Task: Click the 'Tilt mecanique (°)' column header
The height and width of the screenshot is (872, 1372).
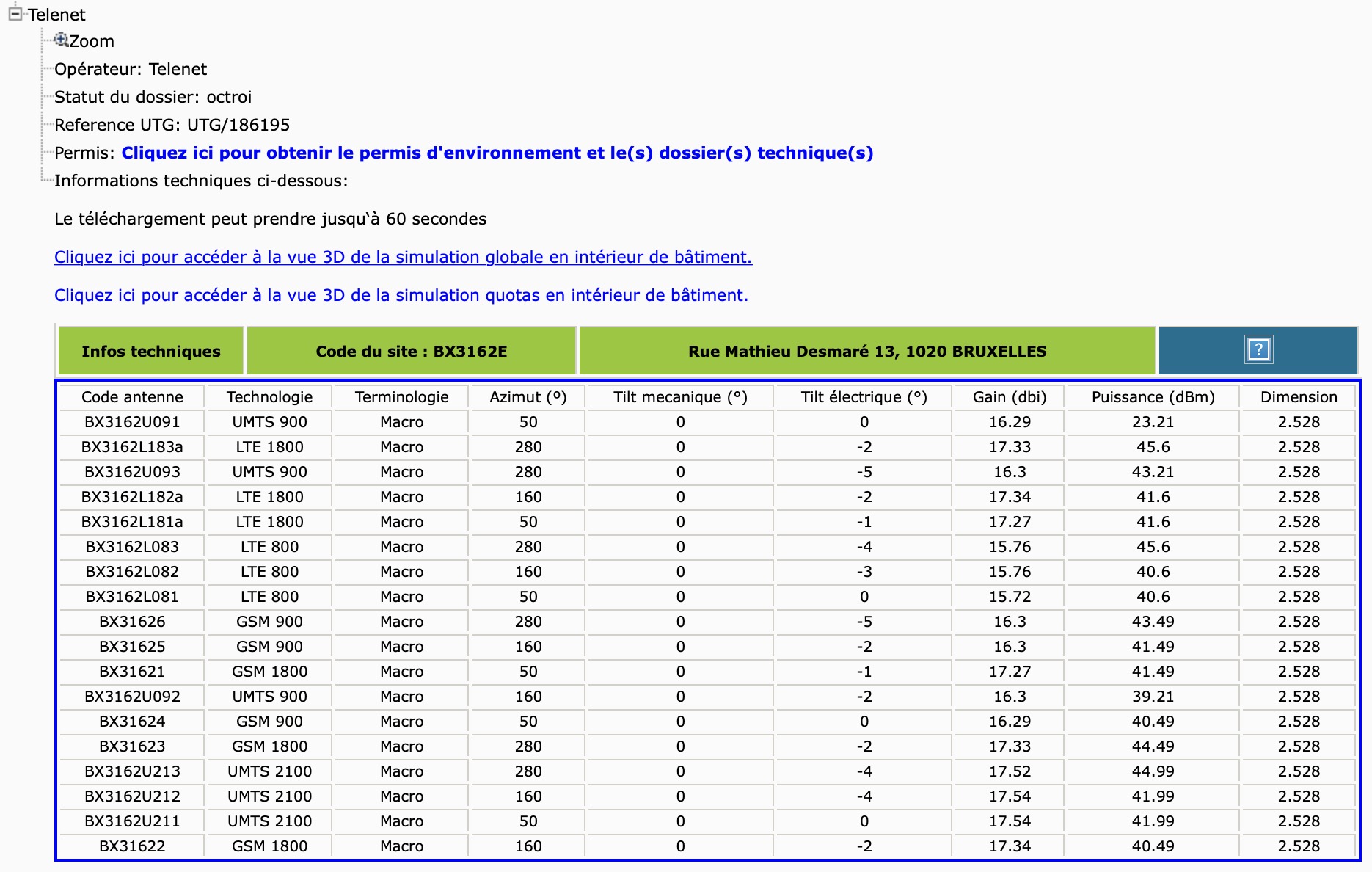Action: tap(680, 397)
